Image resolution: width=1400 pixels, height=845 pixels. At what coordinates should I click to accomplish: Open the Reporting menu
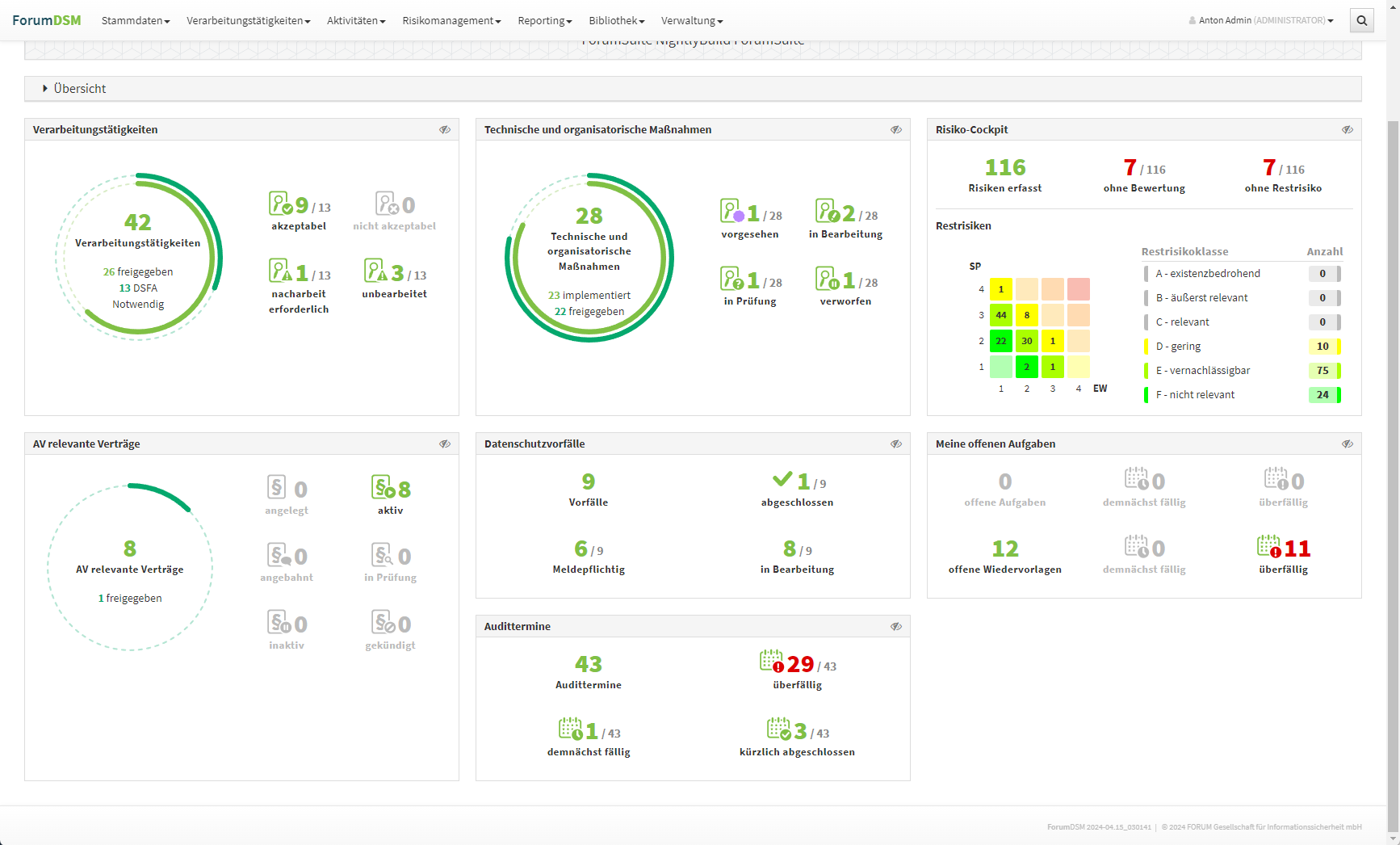(544, 21)
